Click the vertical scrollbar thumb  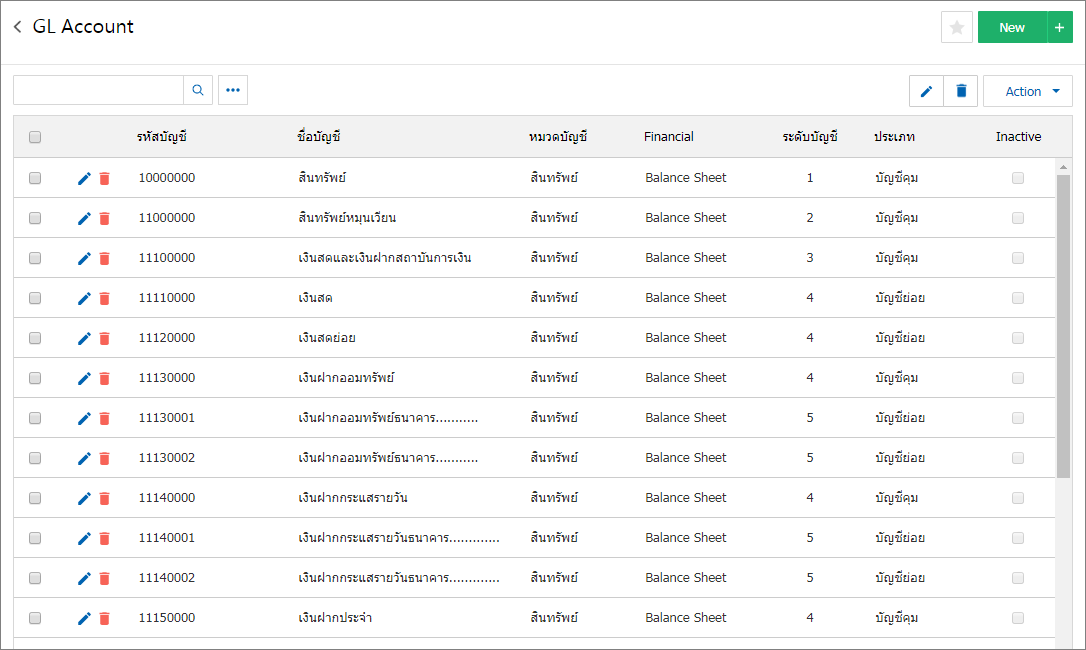tap(1063, 326)
